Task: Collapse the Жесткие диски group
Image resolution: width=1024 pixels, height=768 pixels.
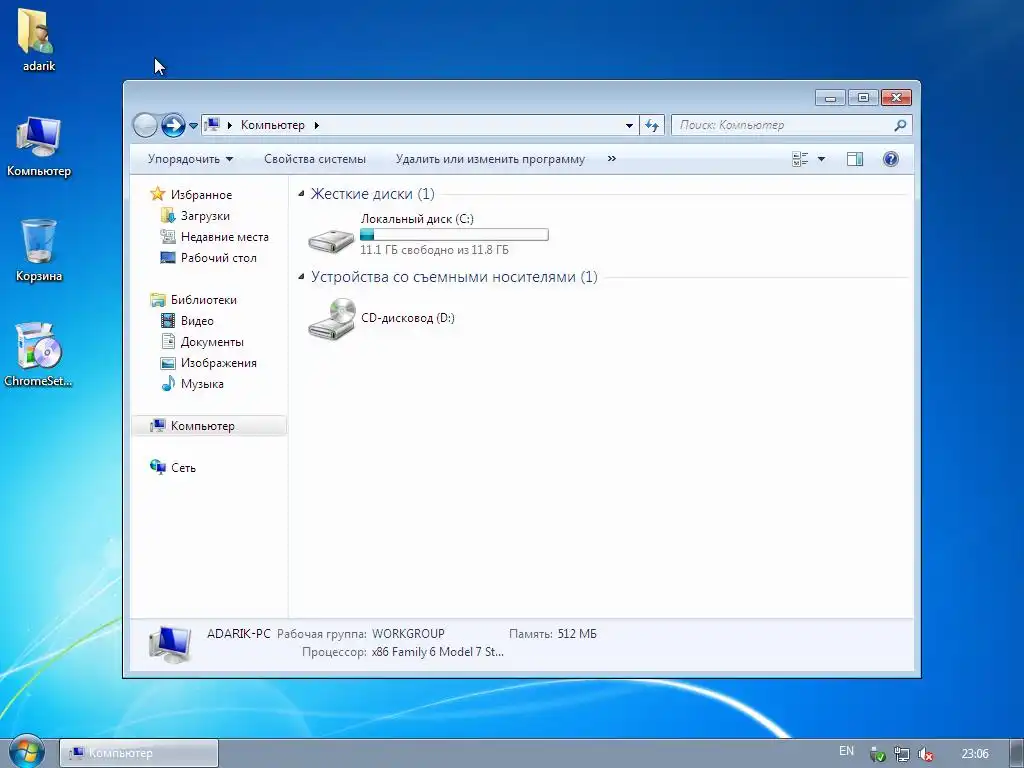Action: tap(301, 193)
